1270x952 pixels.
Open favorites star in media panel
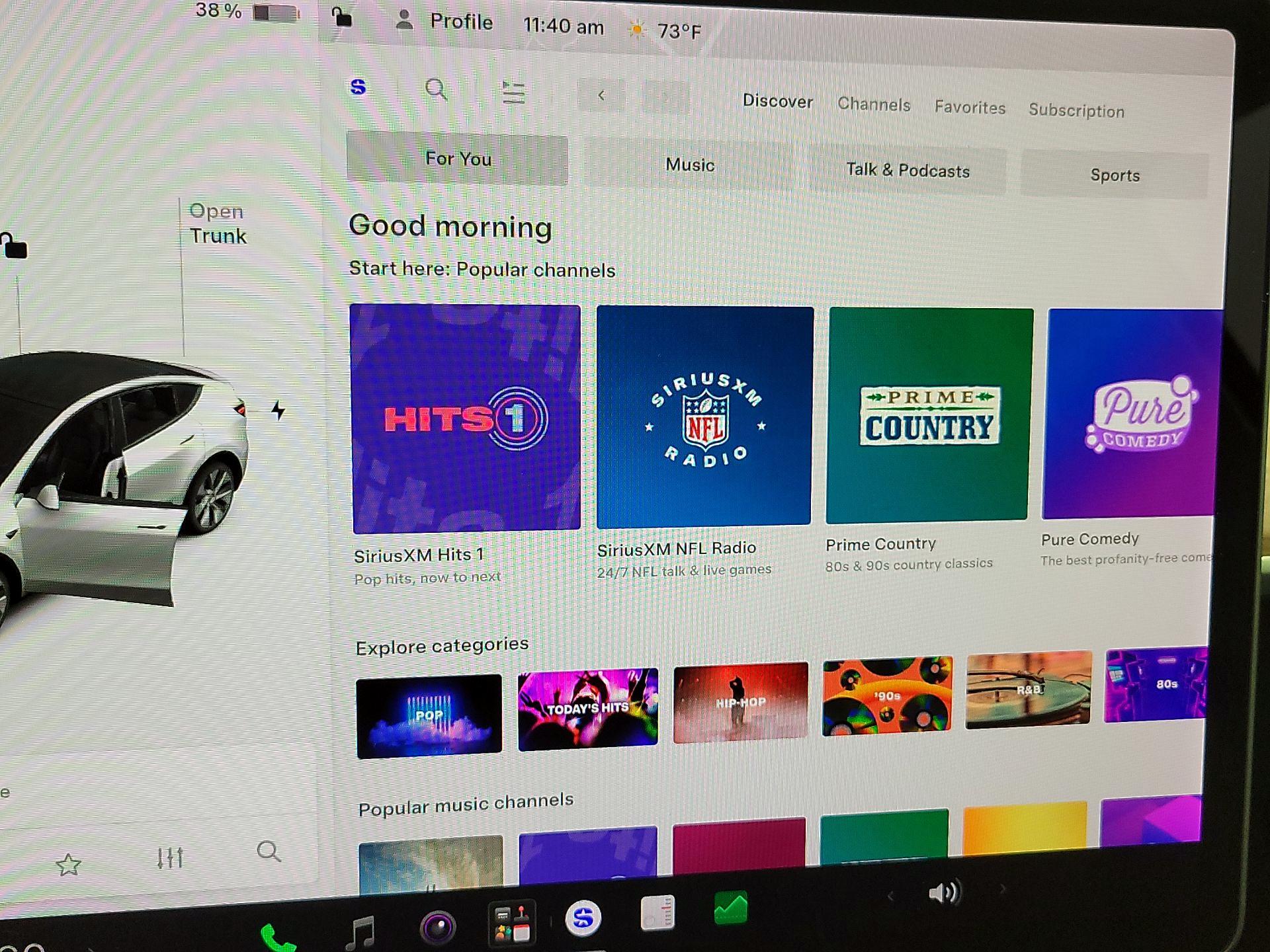click(68, 864)
